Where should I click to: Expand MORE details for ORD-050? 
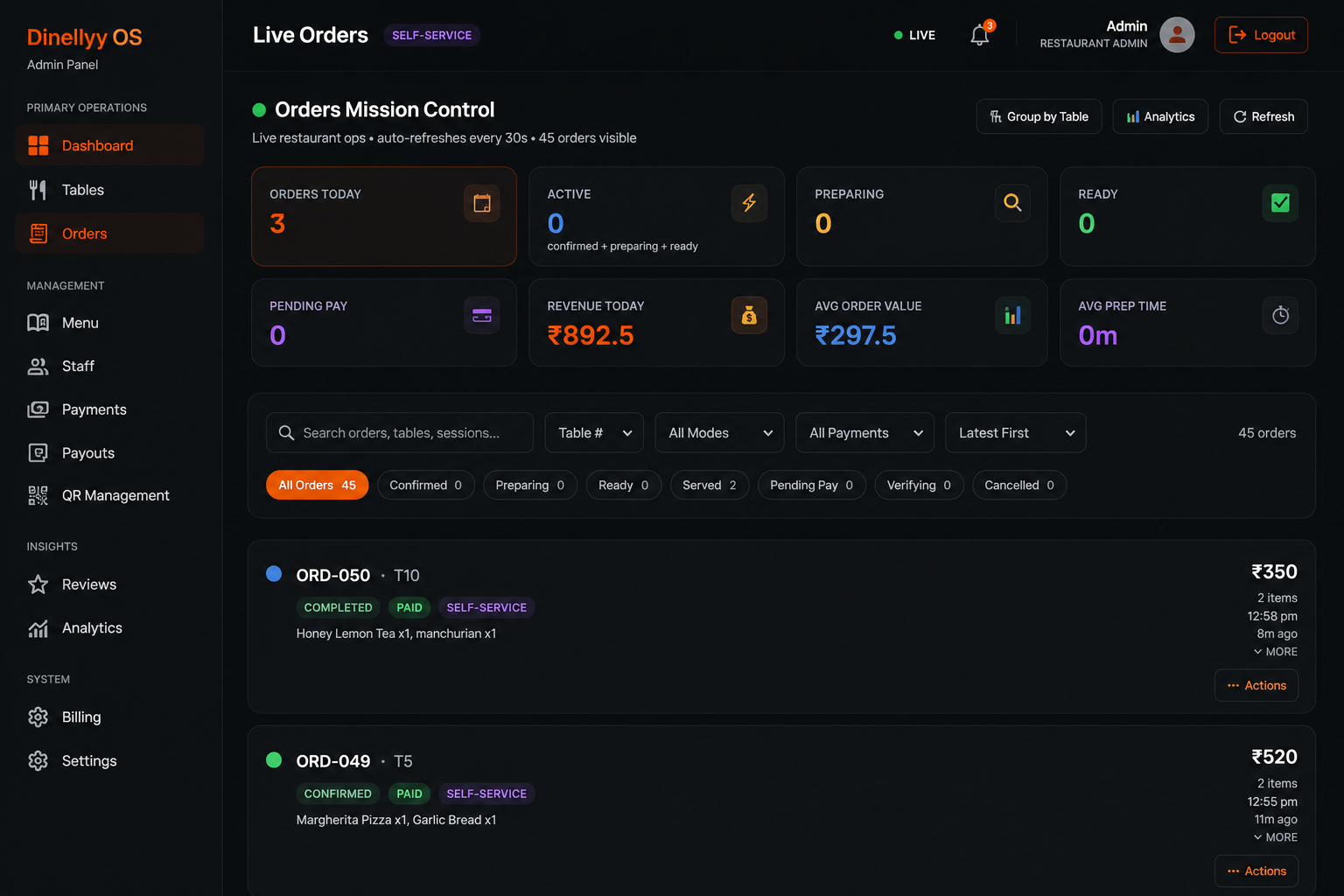[x=1276, y=652]
